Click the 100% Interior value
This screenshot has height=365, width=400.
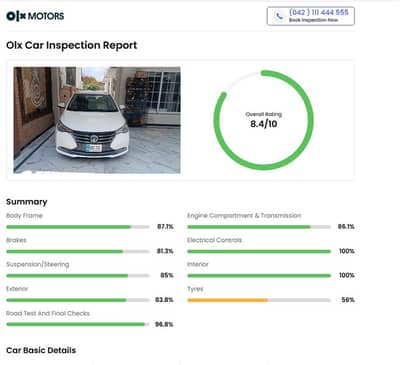click(347, 275)
